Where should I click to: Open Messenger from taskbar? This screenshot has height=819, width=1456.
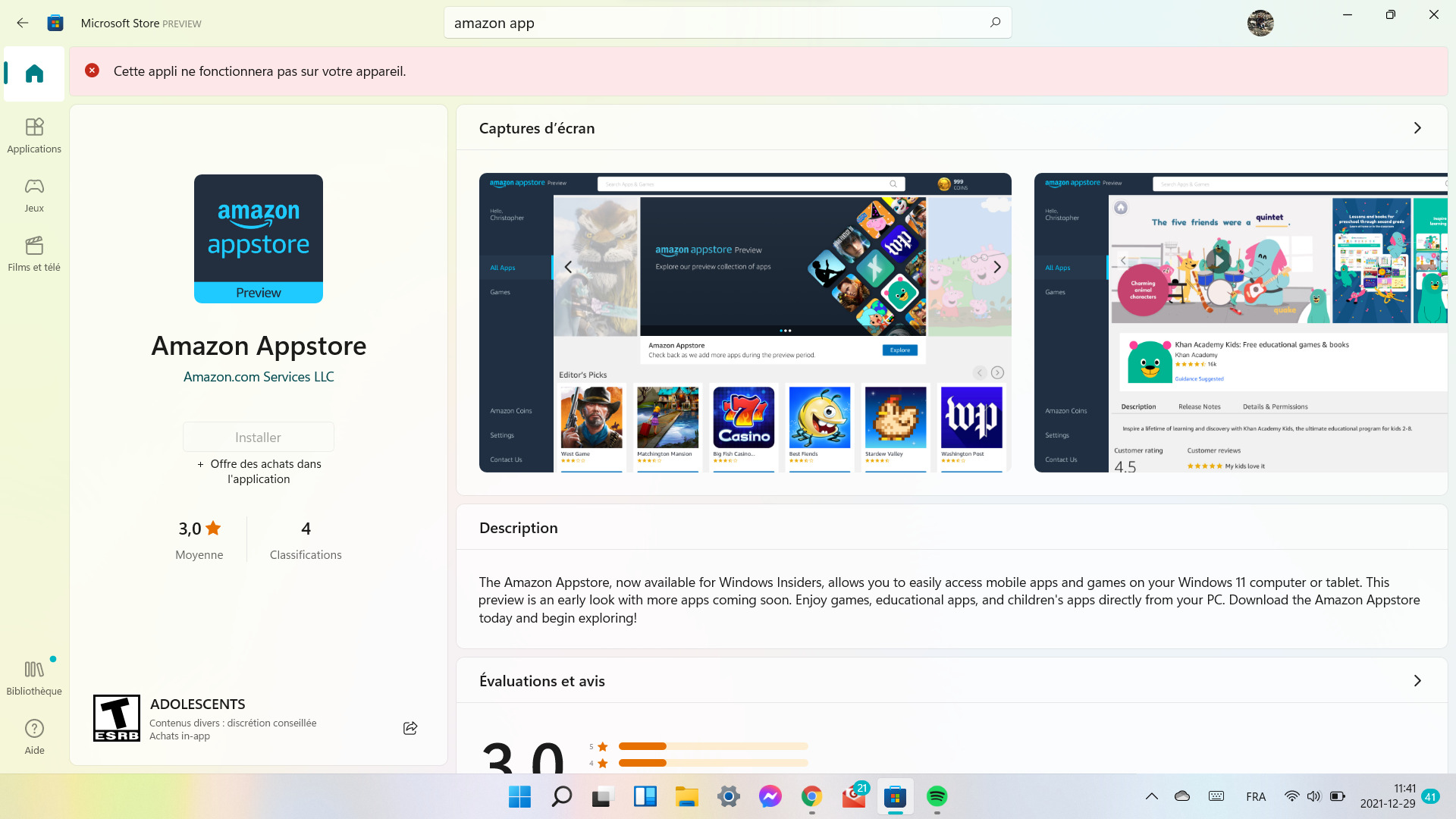tap(770, 796)
